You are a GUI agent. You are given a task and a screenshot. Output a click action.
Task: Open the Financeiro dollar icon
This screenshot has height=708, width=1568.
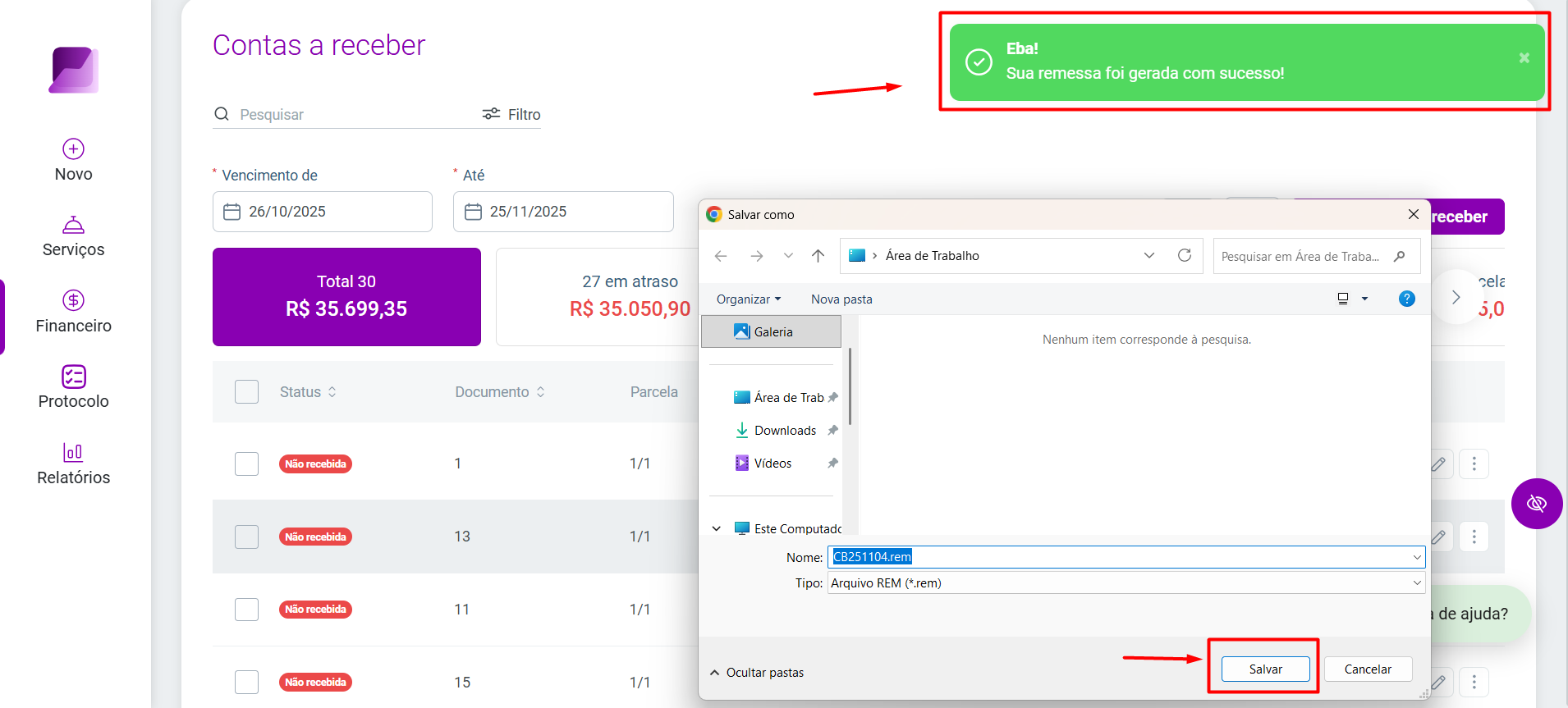pos(73,300)
